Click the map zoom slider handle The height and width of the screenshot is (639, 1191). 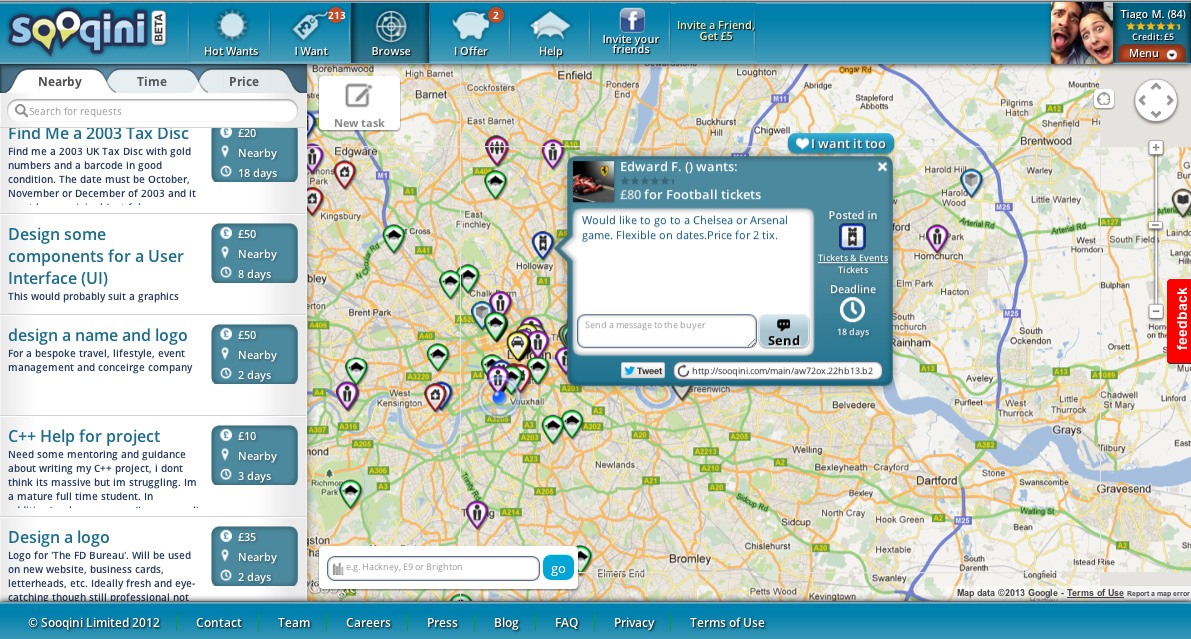(1155, 226)
